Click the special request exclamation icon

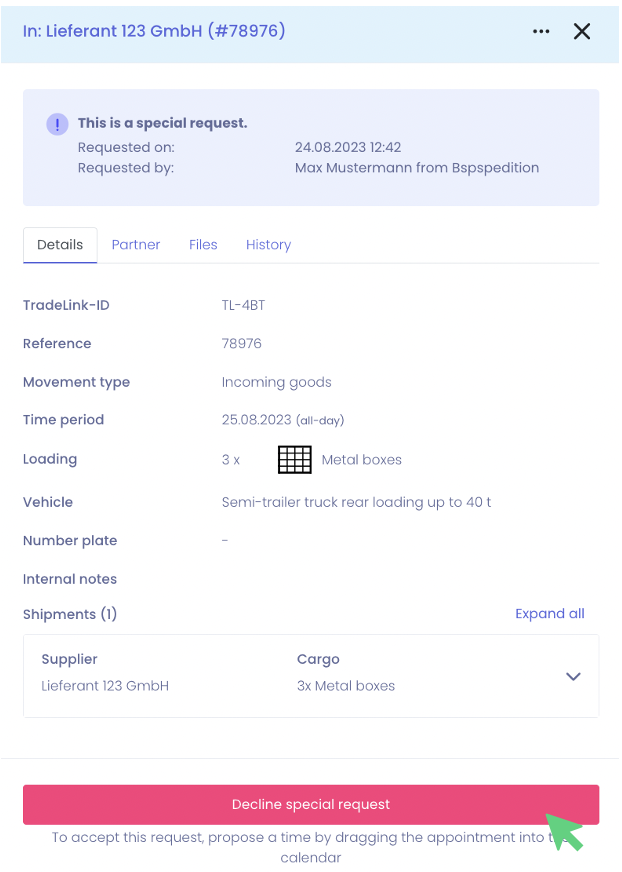pyautogui.click(x=57, y=124)
